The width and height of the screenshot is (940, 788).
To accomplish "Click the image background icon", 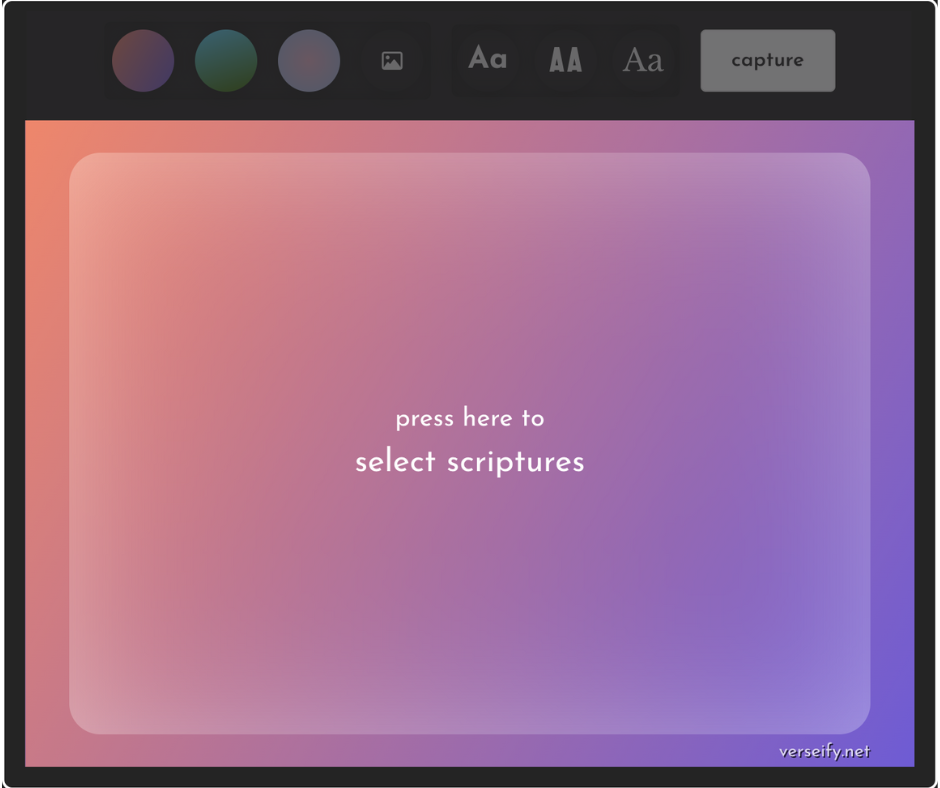I will coord(392,61).
